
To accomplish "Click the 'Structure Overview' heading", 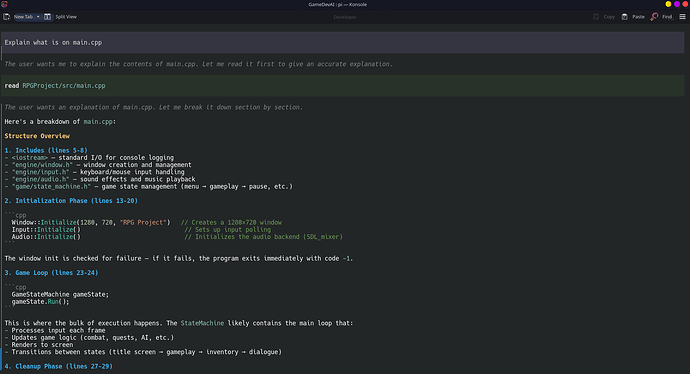I will [37, 136].
